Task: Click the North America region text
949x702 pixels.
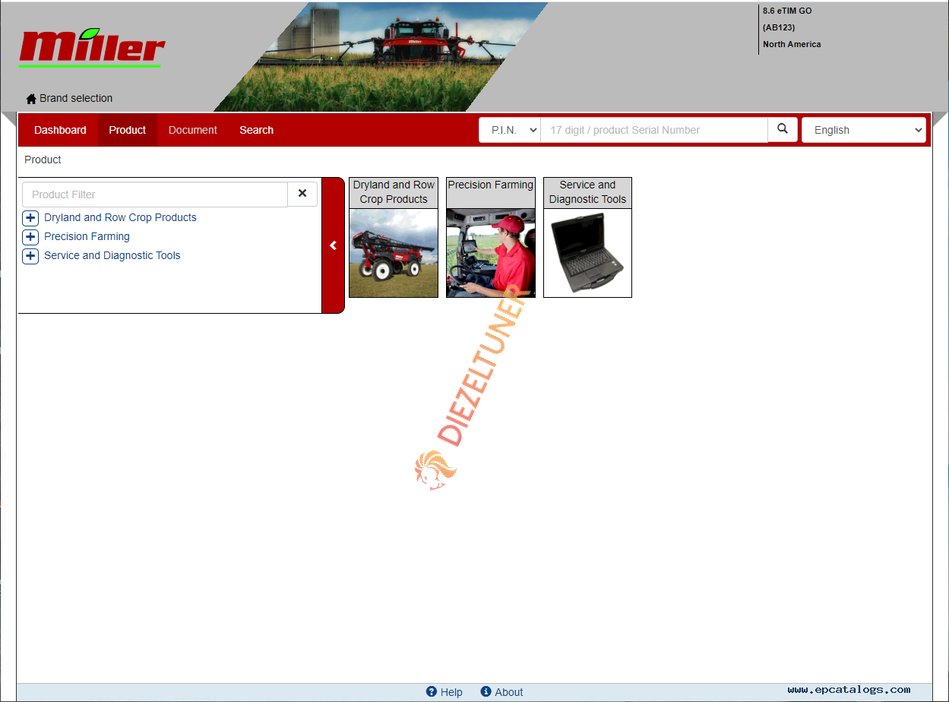Action: pyautogui.click(x=792, y=44)
